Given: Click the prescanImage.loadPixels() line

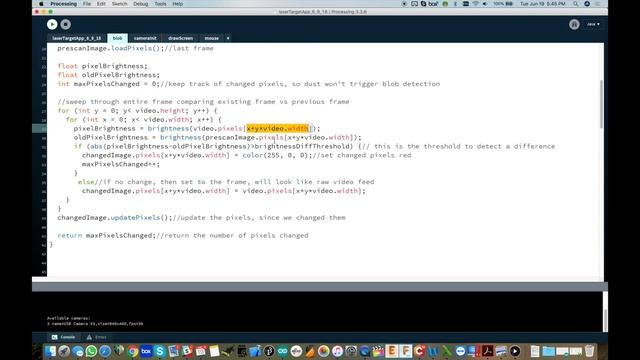Looking at the screenshot, I should (x=135, y=48).
